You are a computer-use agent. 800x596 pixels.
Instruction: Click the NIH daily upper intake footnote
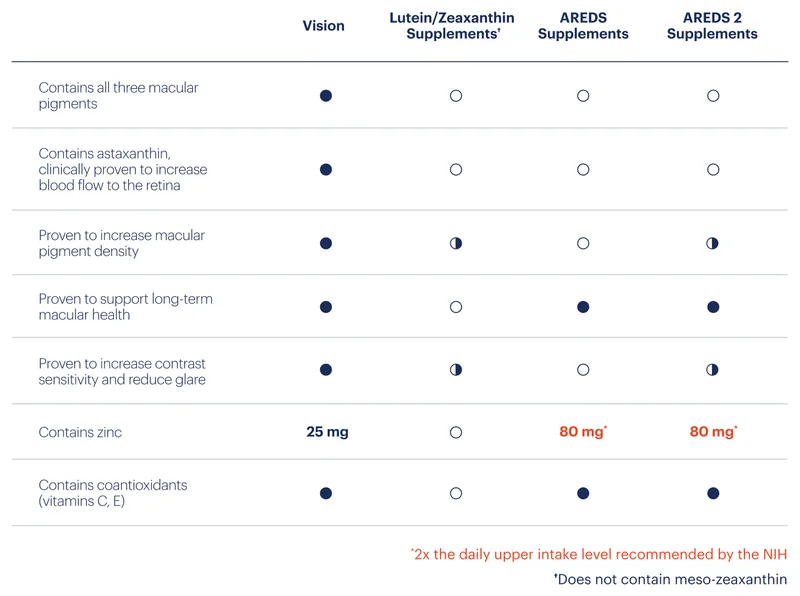point(599,555)
